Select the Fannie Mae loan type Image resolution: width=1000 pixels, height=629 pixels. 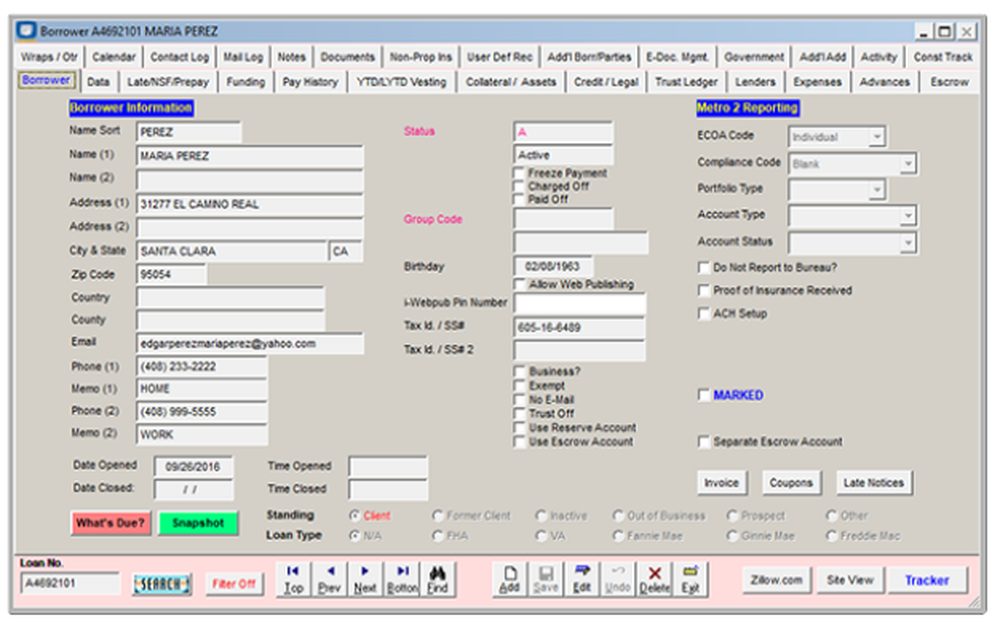click(x=618, y=536)
